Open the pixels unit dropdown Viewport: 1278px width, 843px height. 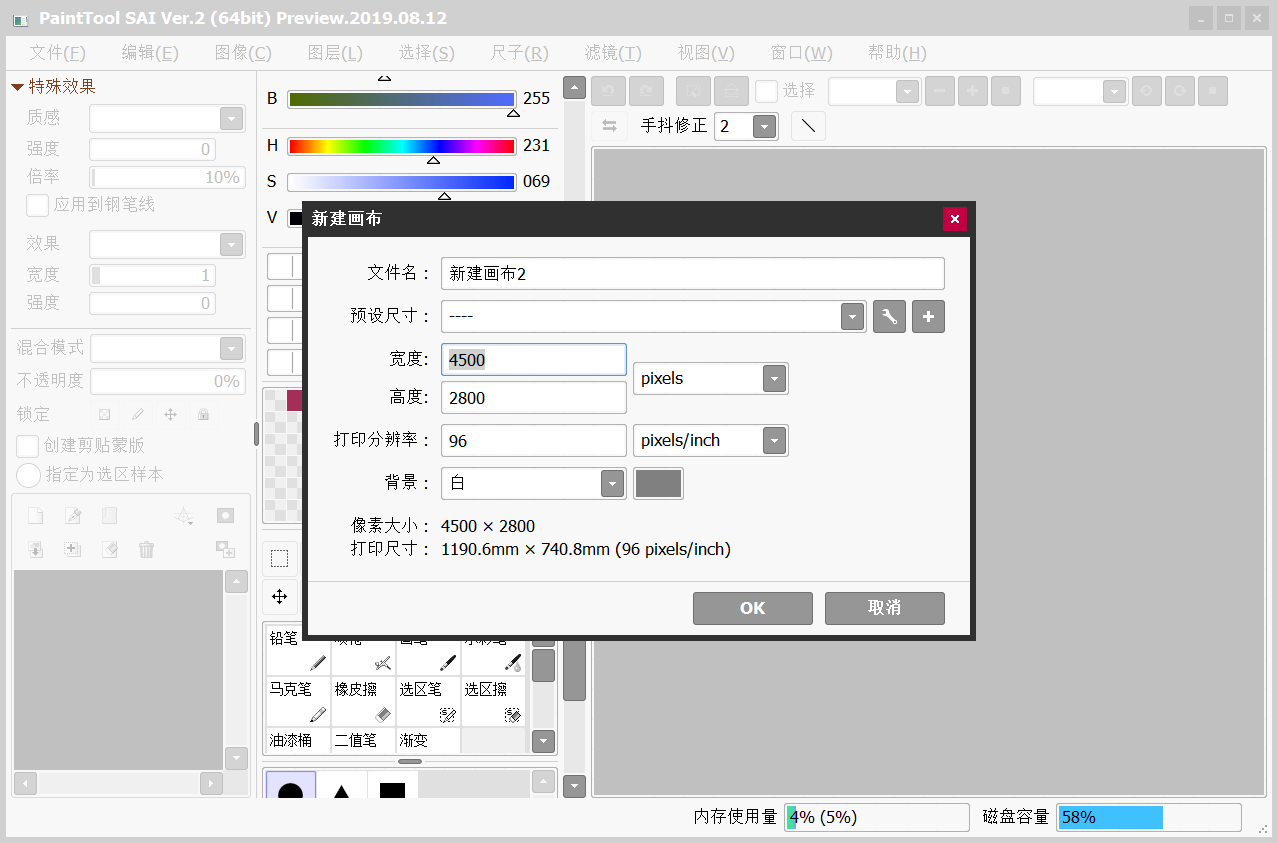775,379
